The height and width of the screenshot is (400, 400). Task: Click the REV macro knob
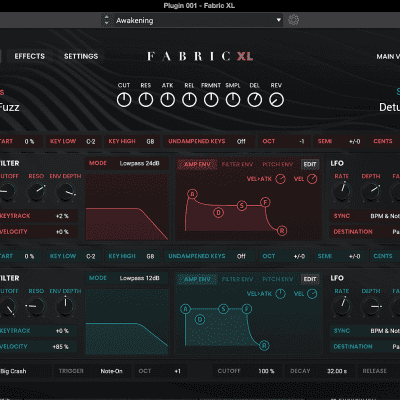coord(276,100)
